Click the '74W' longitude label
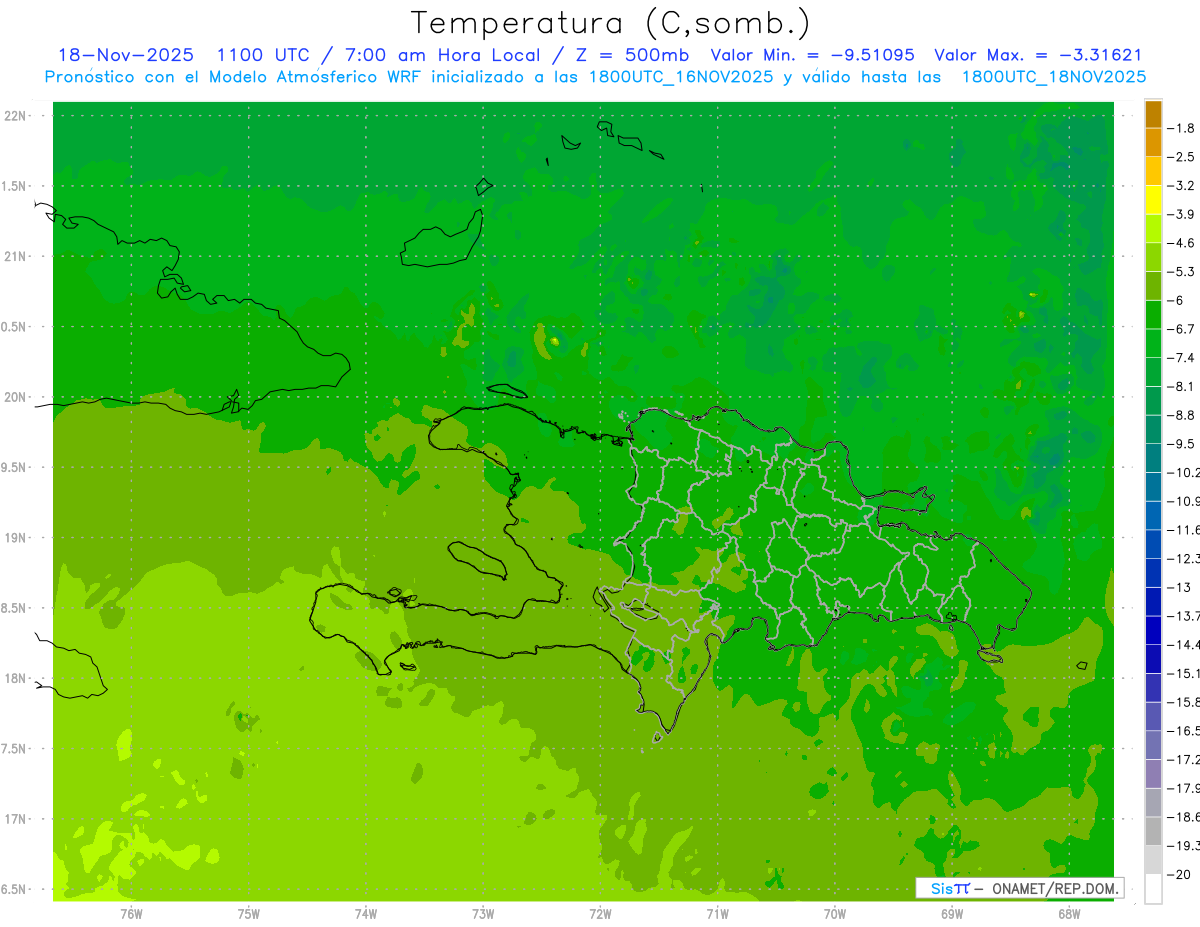 [x=365, y=913]
